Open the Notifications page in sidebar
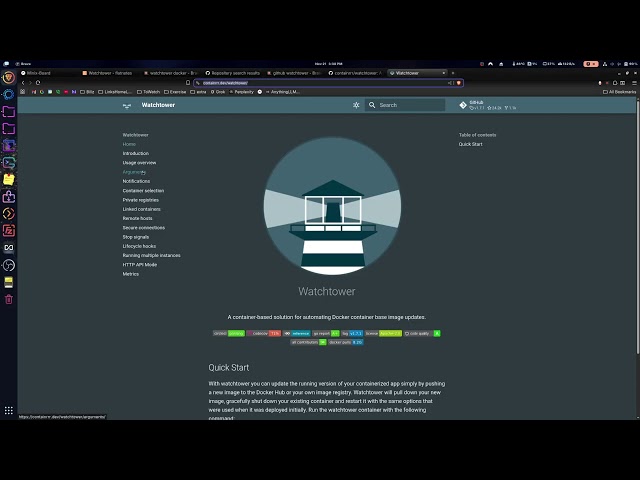The image size is (640, 480). pos(136,181)
